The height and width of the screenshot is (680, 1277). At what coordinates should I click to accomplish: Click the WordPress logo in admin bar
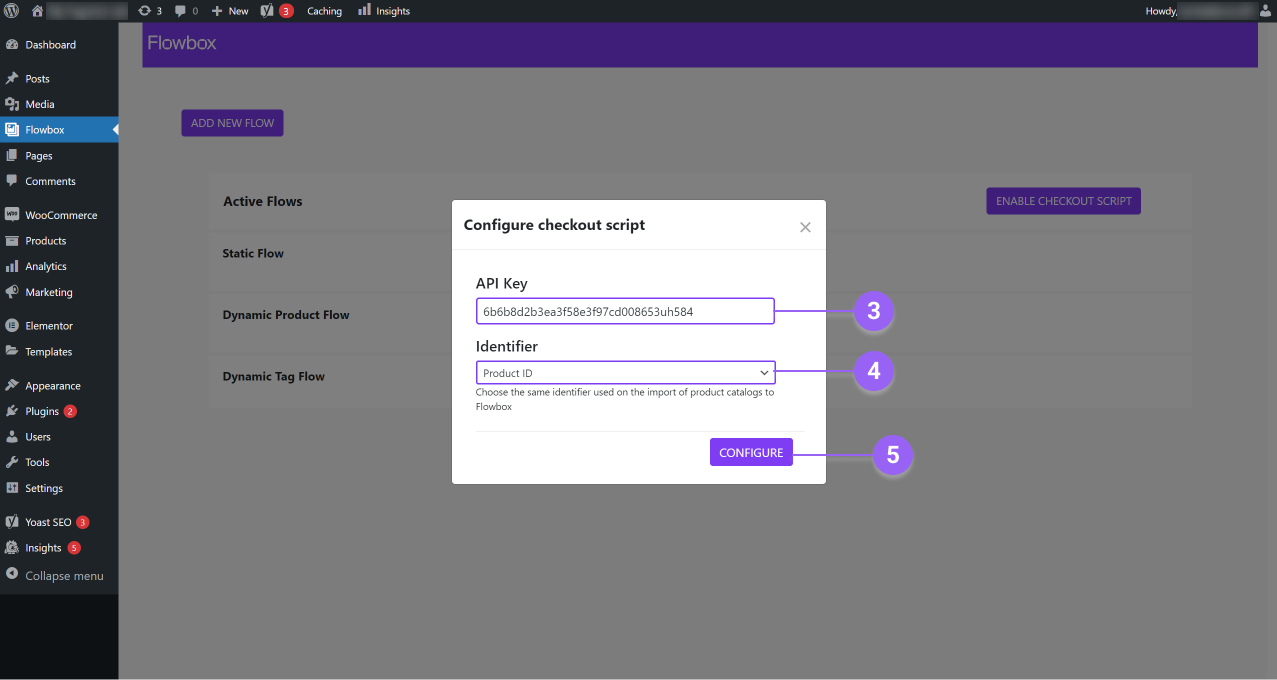(x=12, y=11)
